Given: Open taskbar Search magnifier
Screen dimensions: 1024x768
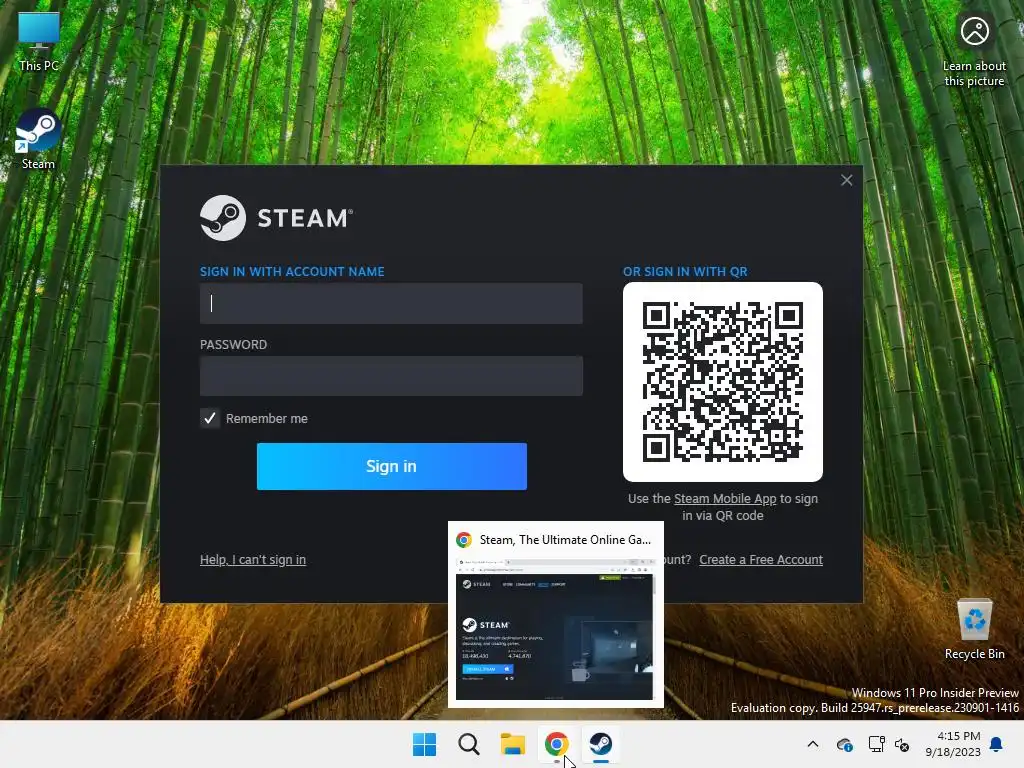Looking at the screenshot, I should 468,744.
